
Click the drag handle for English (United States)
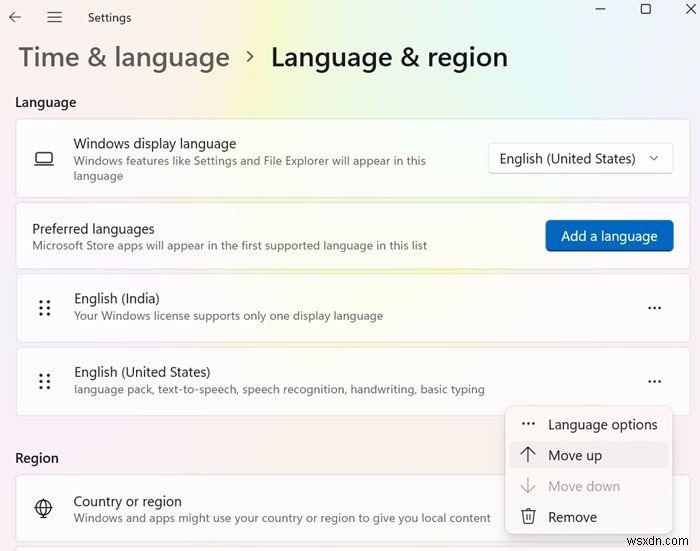pos(44,381)
